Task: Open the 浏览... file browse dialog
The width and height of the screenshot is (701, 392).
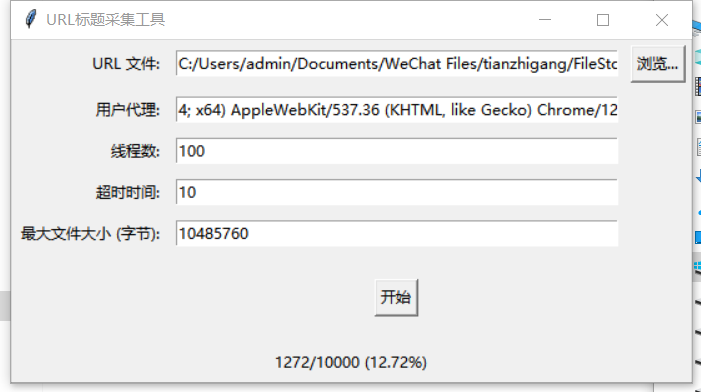Action: (x=658, y=64)
